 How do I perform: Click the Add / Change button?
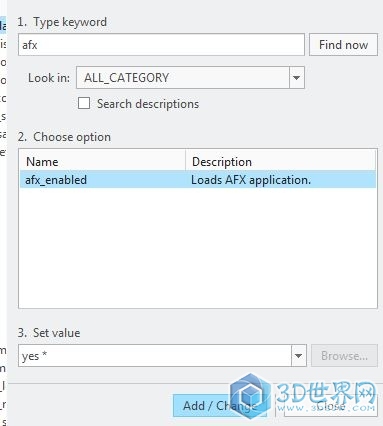(x=220, y=406)
